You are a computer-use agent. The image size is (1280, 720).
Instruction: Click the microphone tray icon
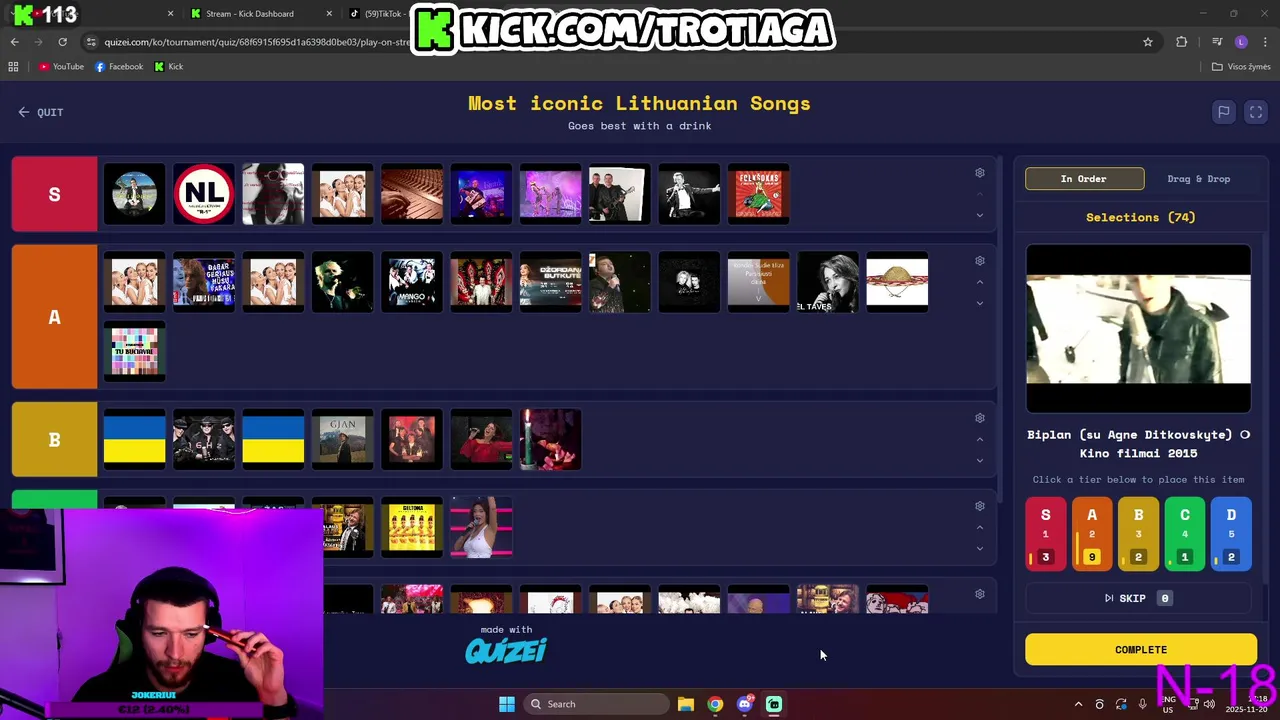click(x=1143, y=704)
